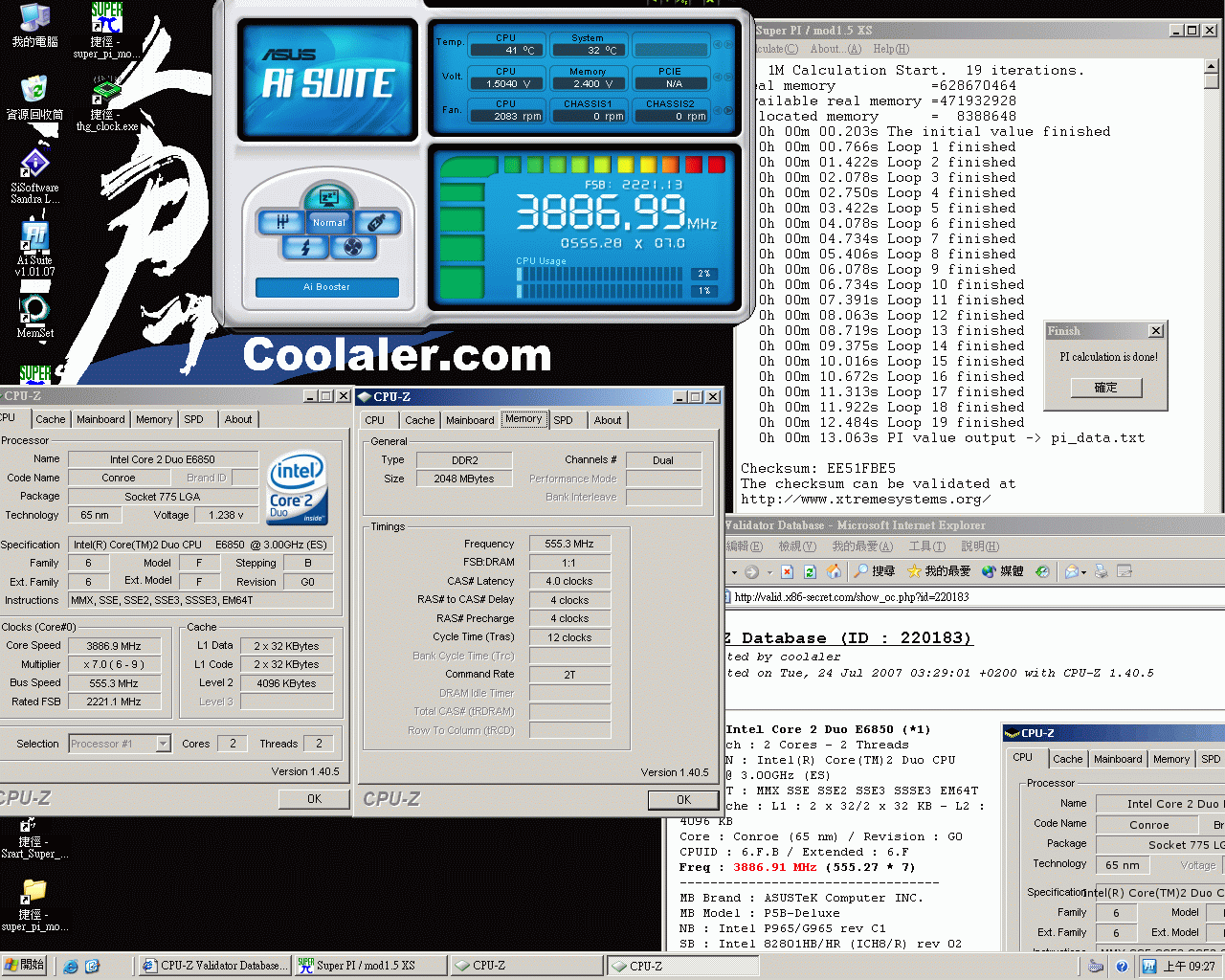This screenshot has width=1225, height=980.
Task: Open the 開始 Start button
Action: (x=24, y=965)
